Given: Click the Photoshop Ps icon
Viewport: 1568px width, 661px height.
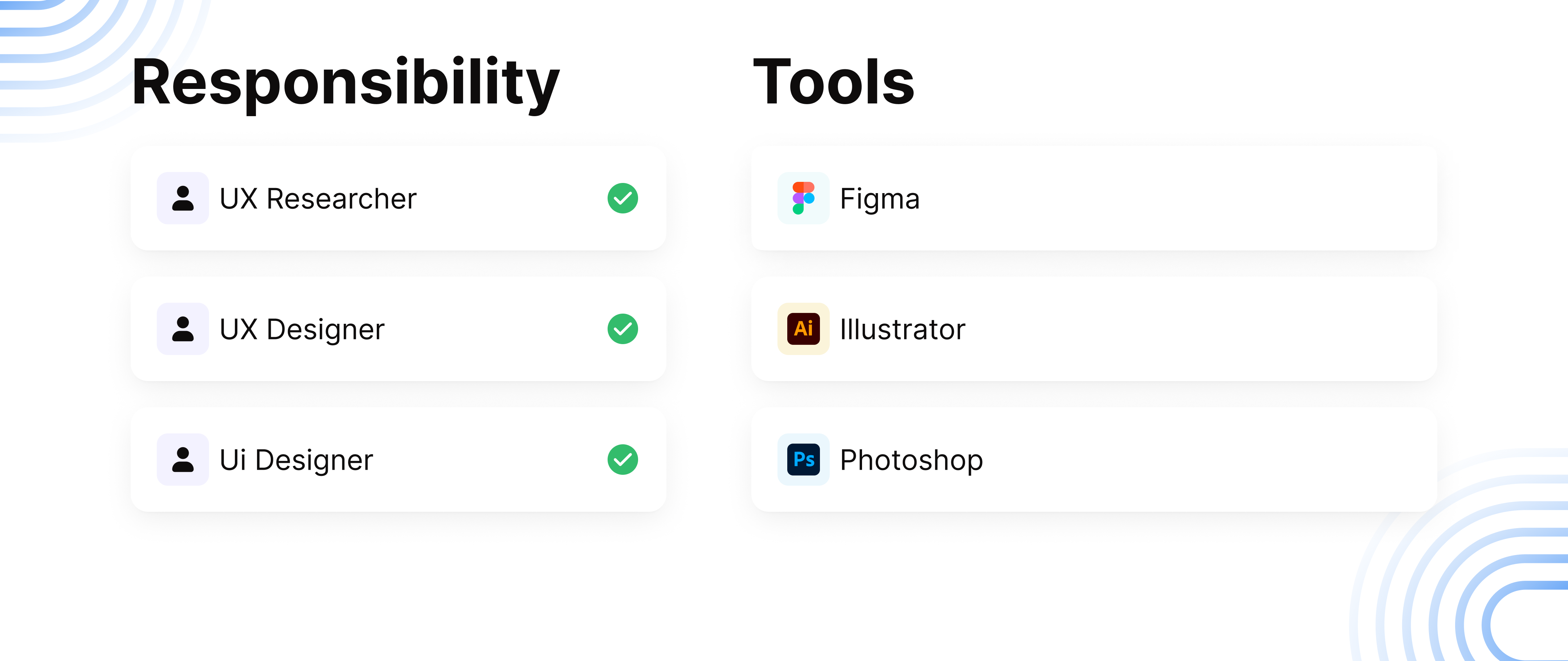Looking at the screenshot, I should pos(803,460).
